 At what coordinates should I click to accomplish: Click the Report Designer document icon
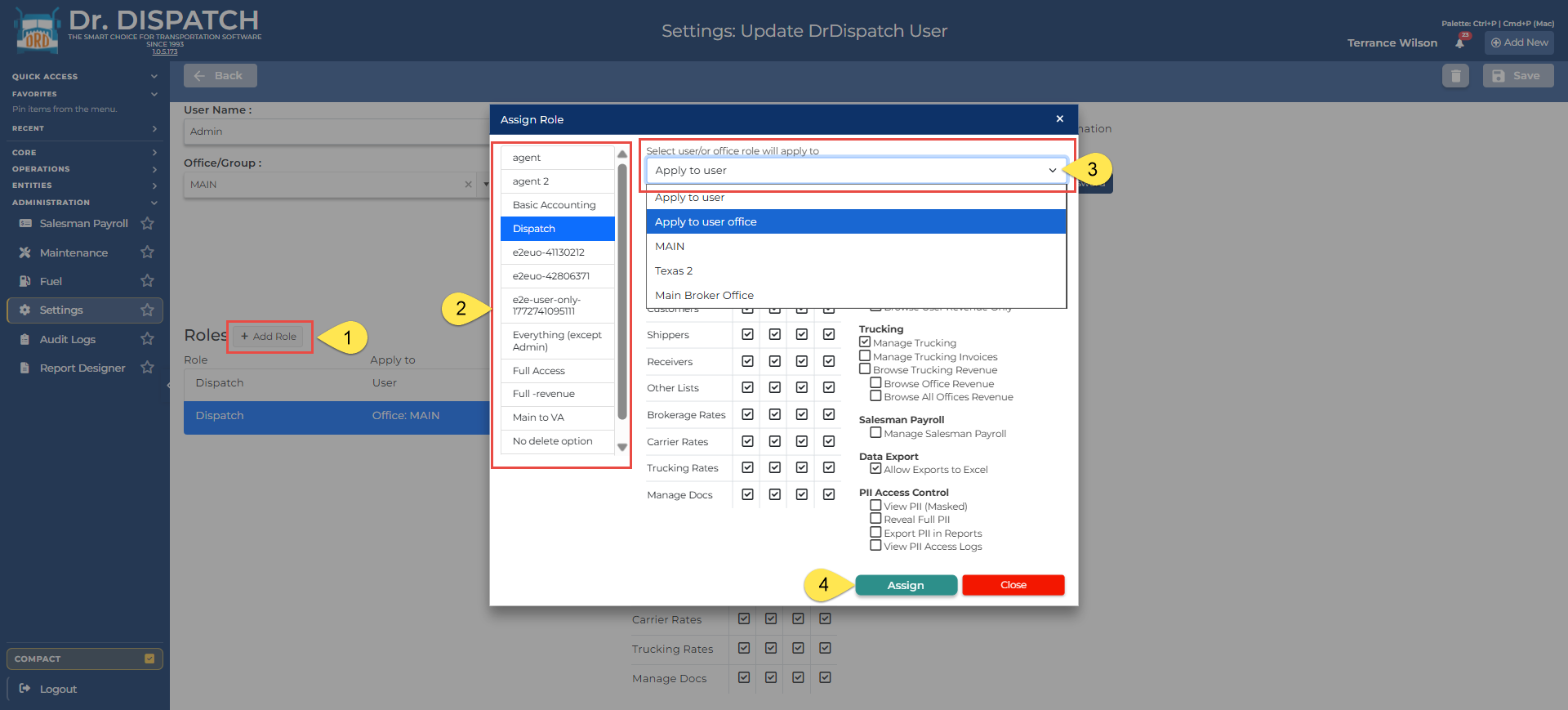pyautogui.click(x=25, y=368)
